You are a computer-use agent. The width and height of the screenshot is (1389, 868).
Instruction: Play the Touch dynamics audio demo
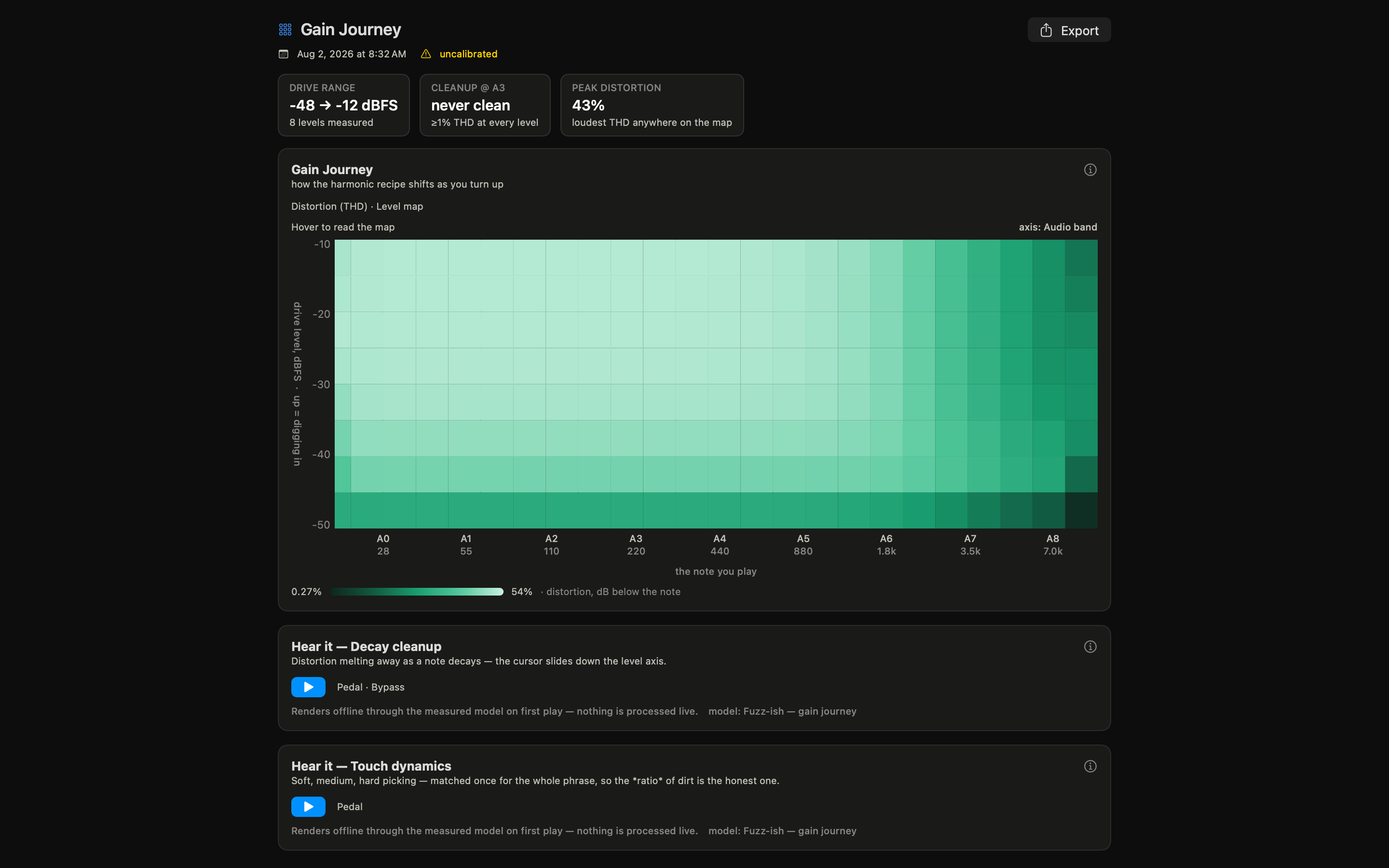point(308,807)
